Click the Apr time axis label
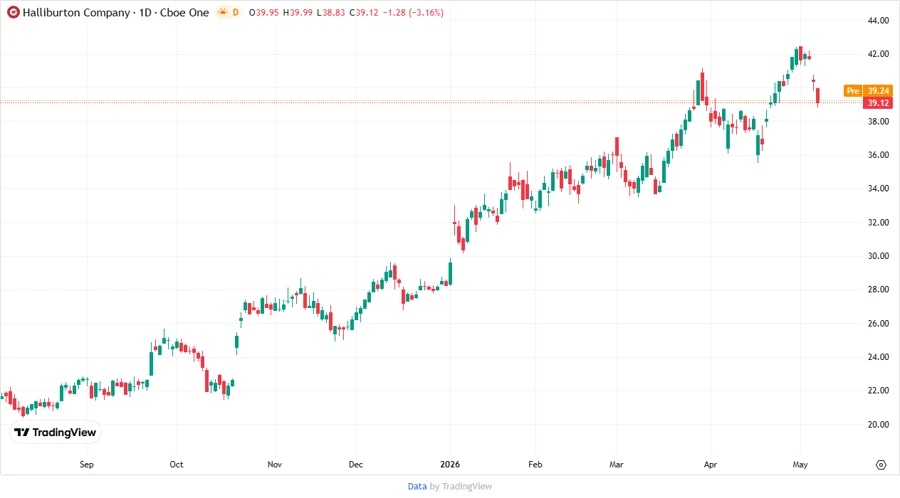Image resolution: width=900 pixels, height=498 pixels. tap(711, 464)
